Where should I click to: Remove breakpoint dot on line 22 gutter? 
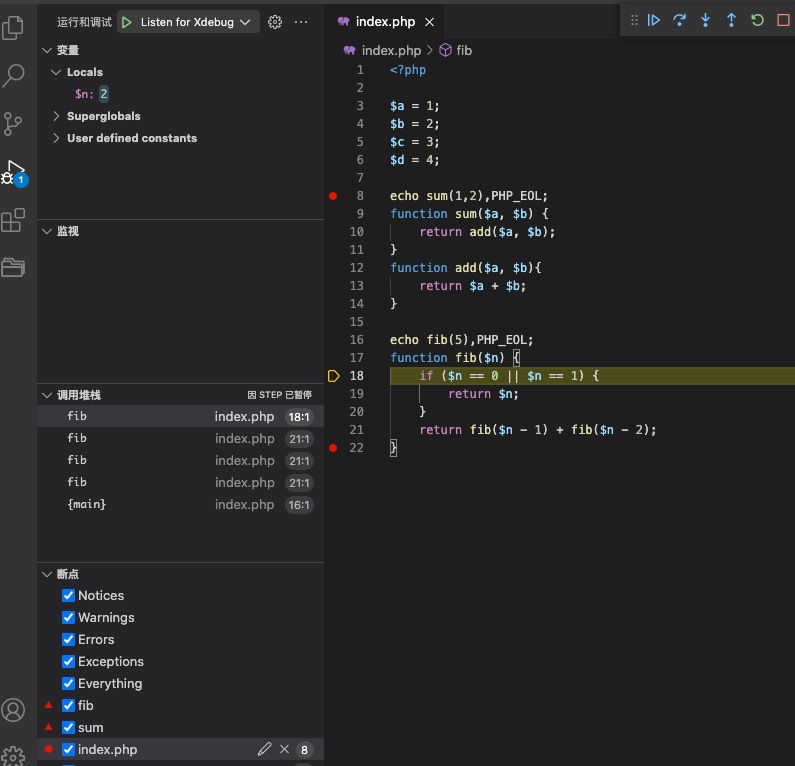[333, 448]
